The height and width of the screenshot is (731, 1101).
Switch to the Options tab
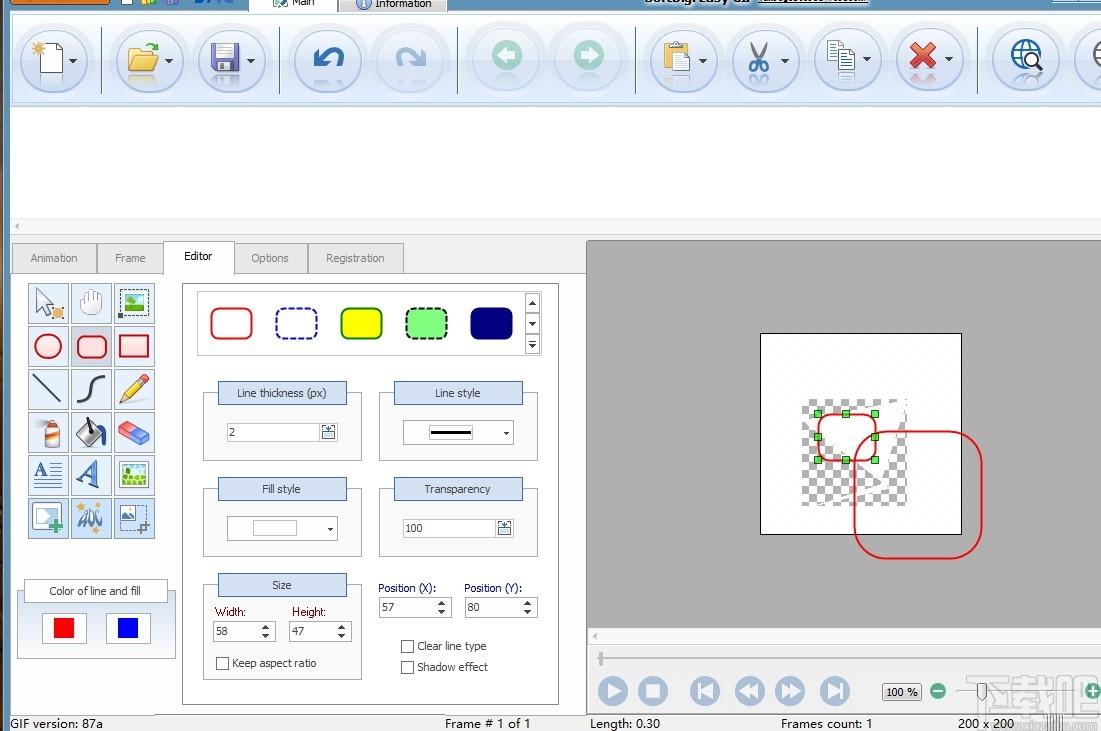pos(270,258)
